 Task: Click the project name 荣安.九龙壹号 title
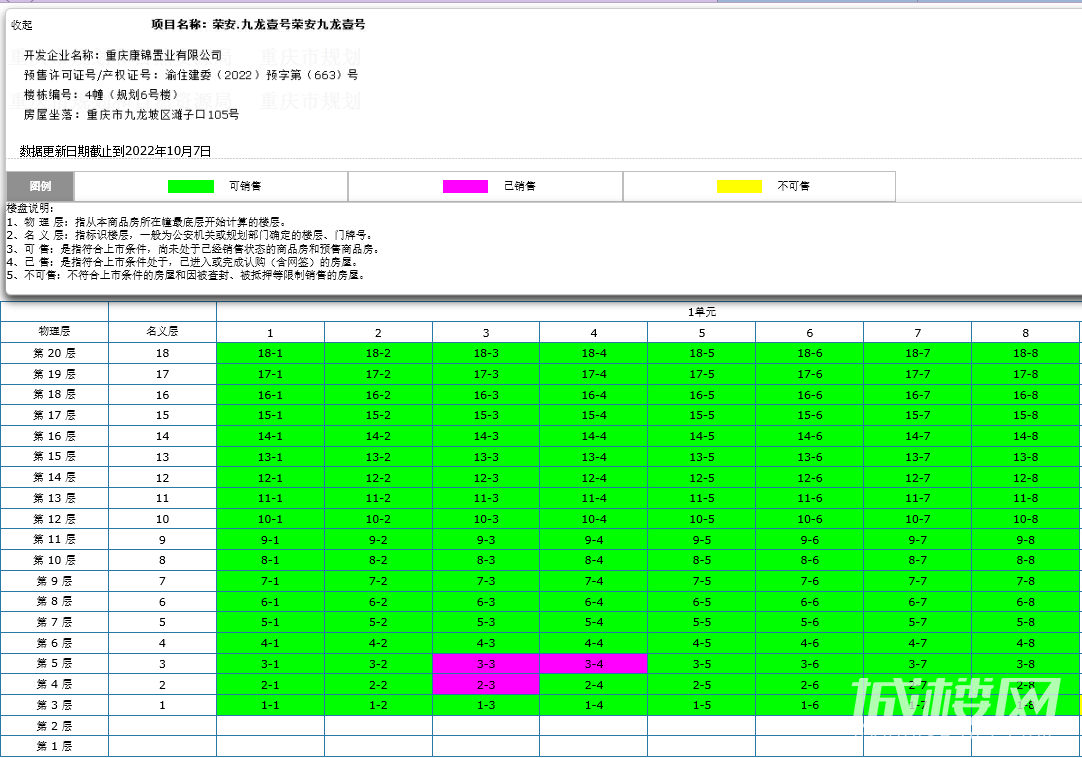coord(258,25)
